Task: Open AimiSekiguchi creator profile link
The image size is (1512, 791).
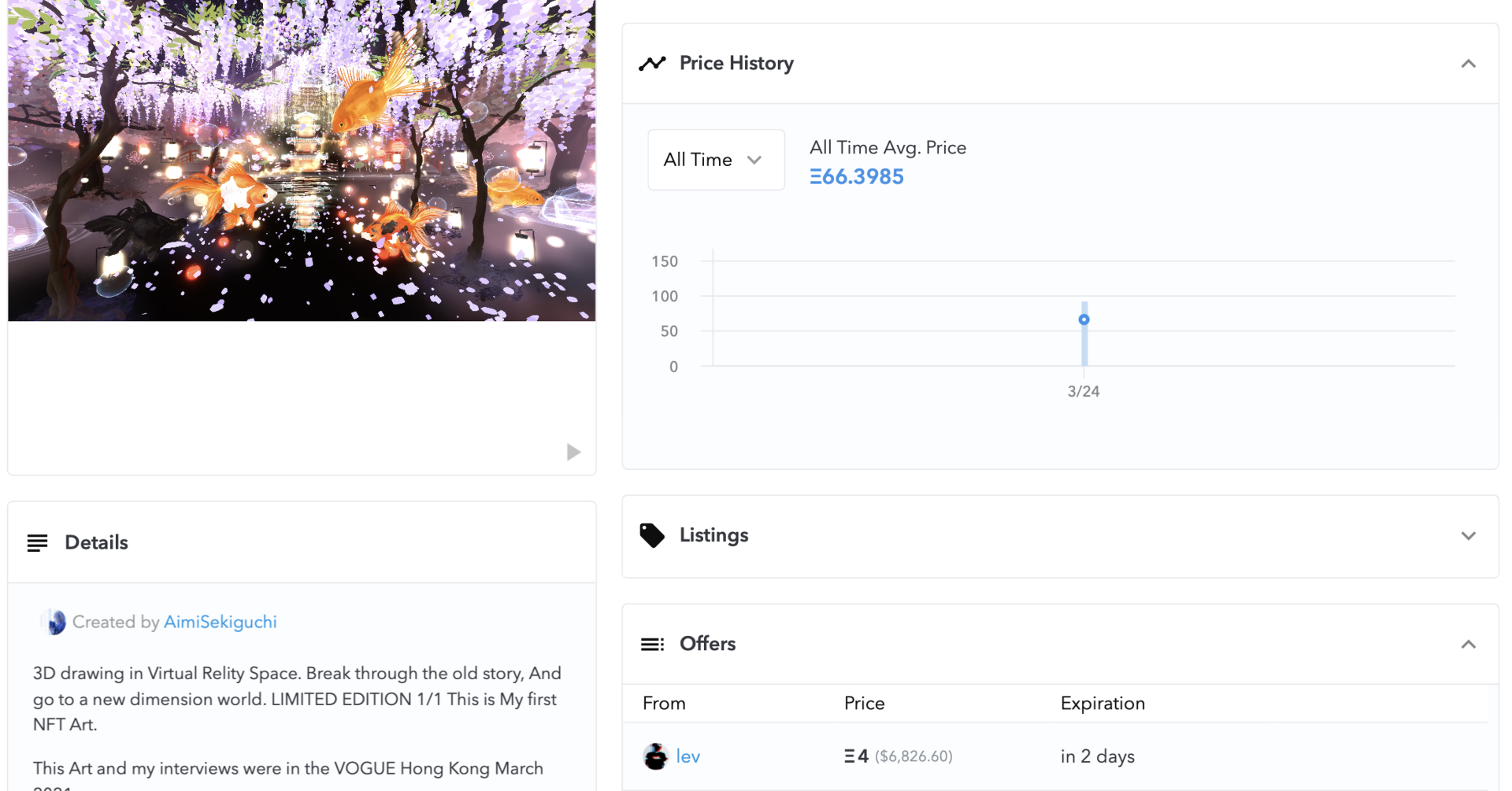Action: (x=220, y=622)
